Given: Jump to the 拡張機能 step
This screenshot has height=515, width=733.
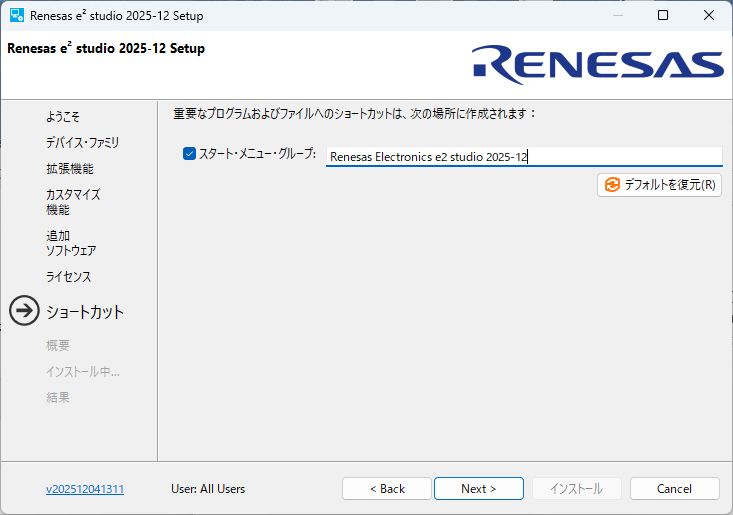Looking at the screenshot, I should (70, 168).
